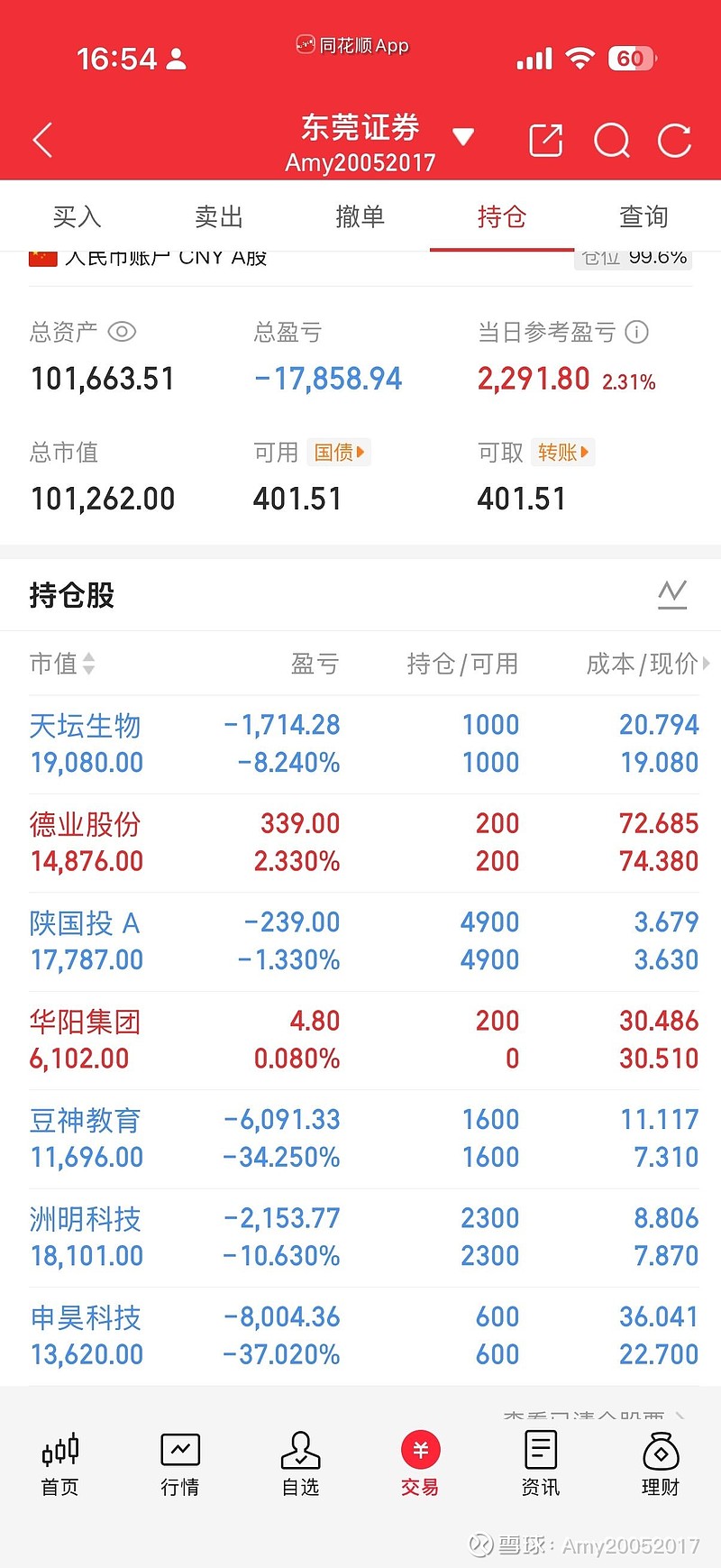721x1568 pixels.
Task: Switch to the 撤单 tab
Action: (x=360, y=216)
